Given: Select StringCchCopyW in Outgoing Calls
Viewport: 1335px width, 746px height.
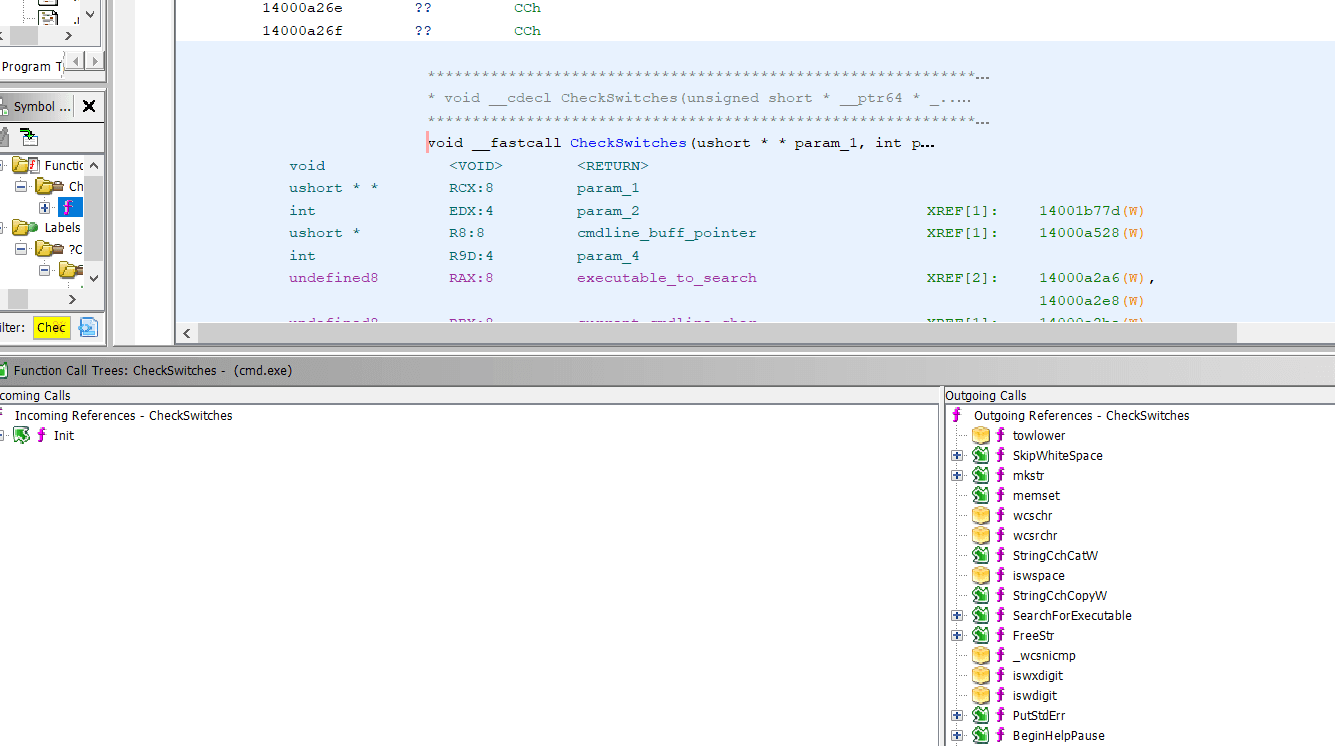Looking at the screenshot, I should tap(1060, 596).
